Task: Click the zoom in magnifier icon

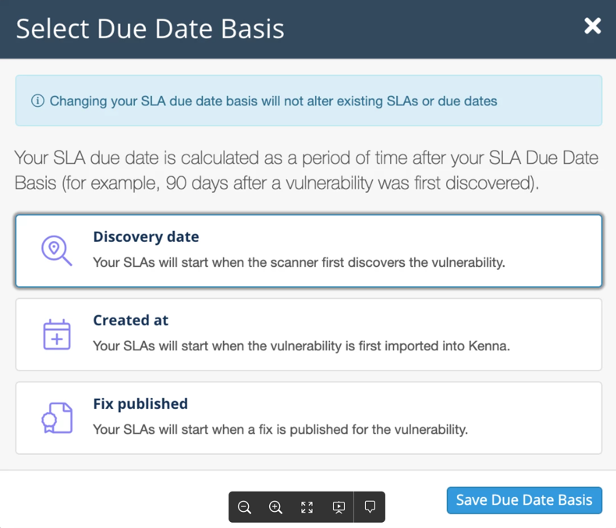Action: tap(275, 508)
